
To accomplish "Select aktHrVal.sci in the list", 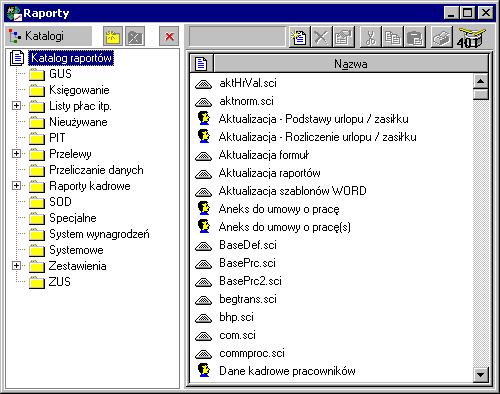I will pyautogui.click(x=248, y=83).
